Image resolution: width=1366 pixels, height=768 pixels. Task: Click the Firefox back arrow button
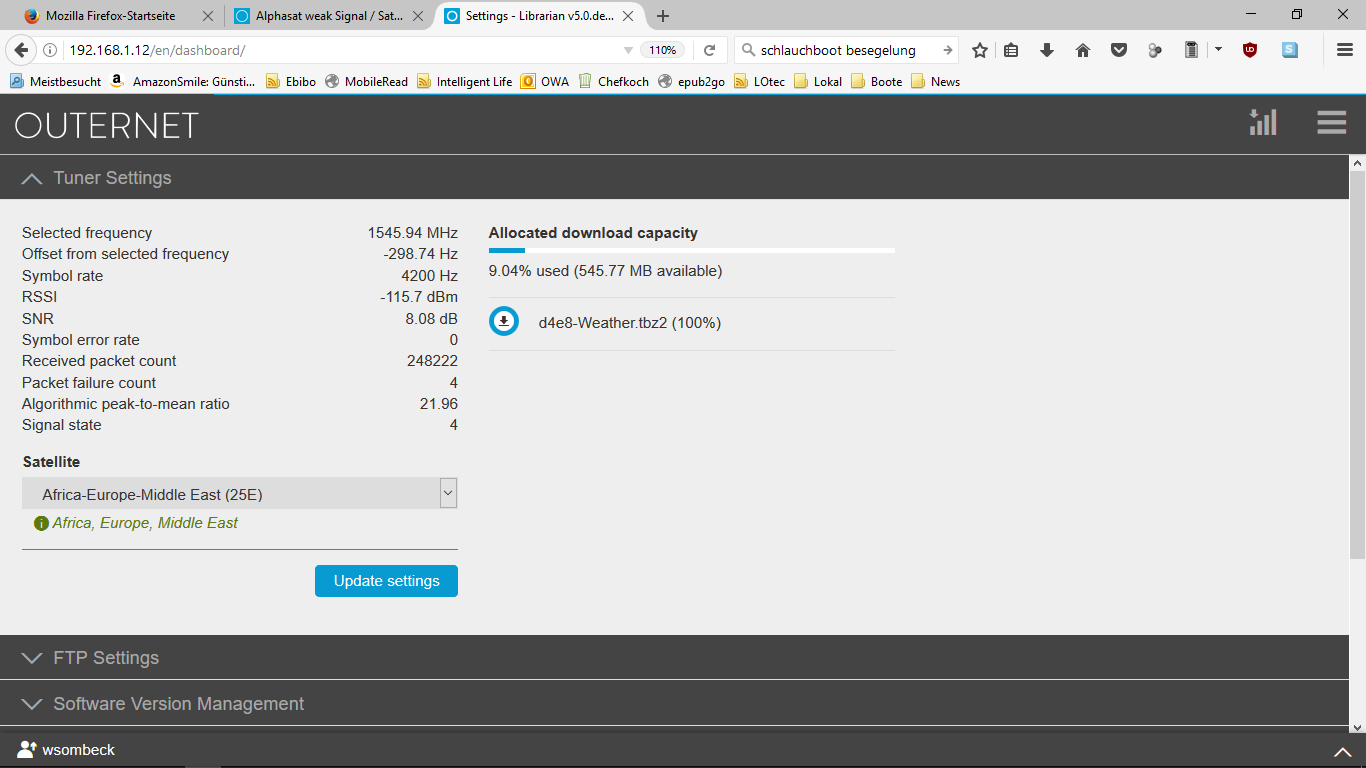click(19, 50)
